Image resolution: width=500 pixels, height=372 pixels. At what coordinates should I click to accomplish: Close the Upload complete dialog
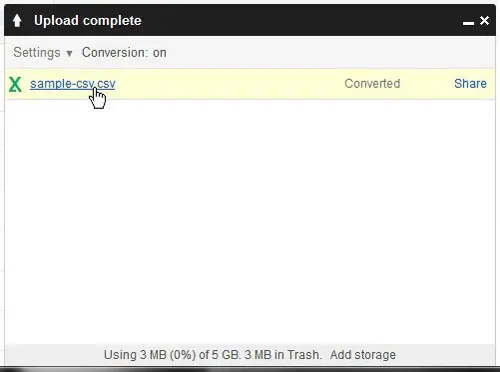click(x=484, y=21)
